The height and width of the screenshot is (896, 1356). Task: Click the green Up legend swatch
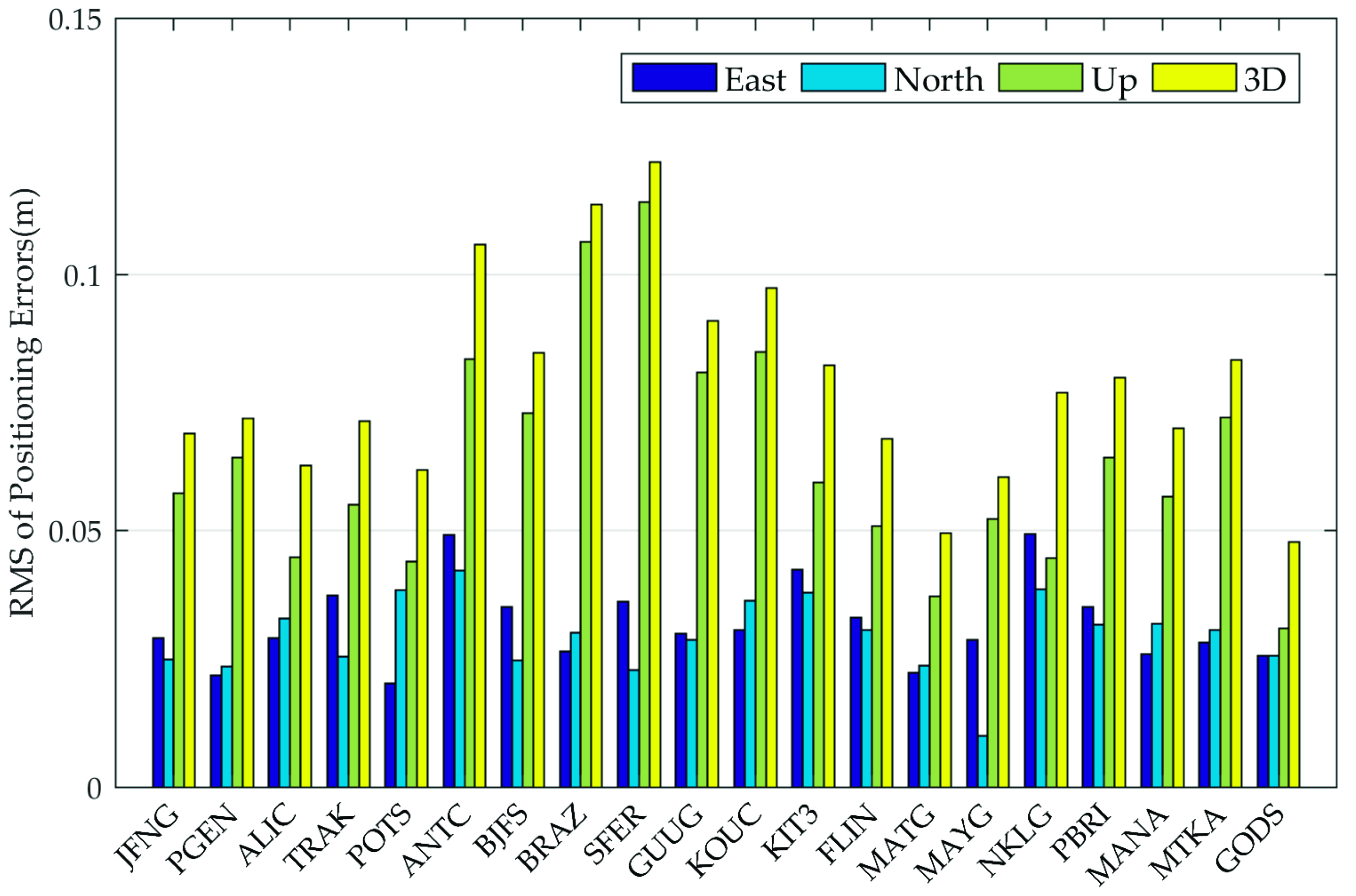click(x=1040, y=78)
